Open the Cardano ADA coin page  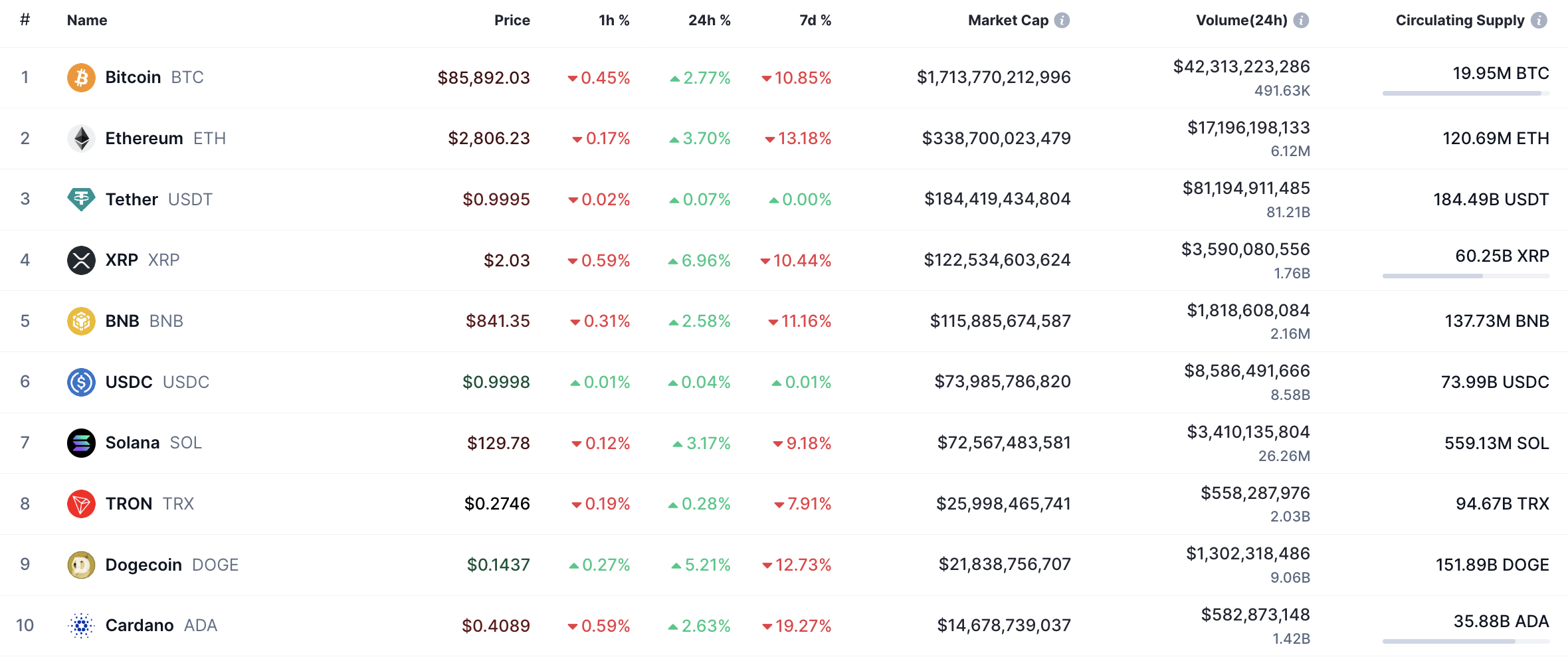[140, 625]
